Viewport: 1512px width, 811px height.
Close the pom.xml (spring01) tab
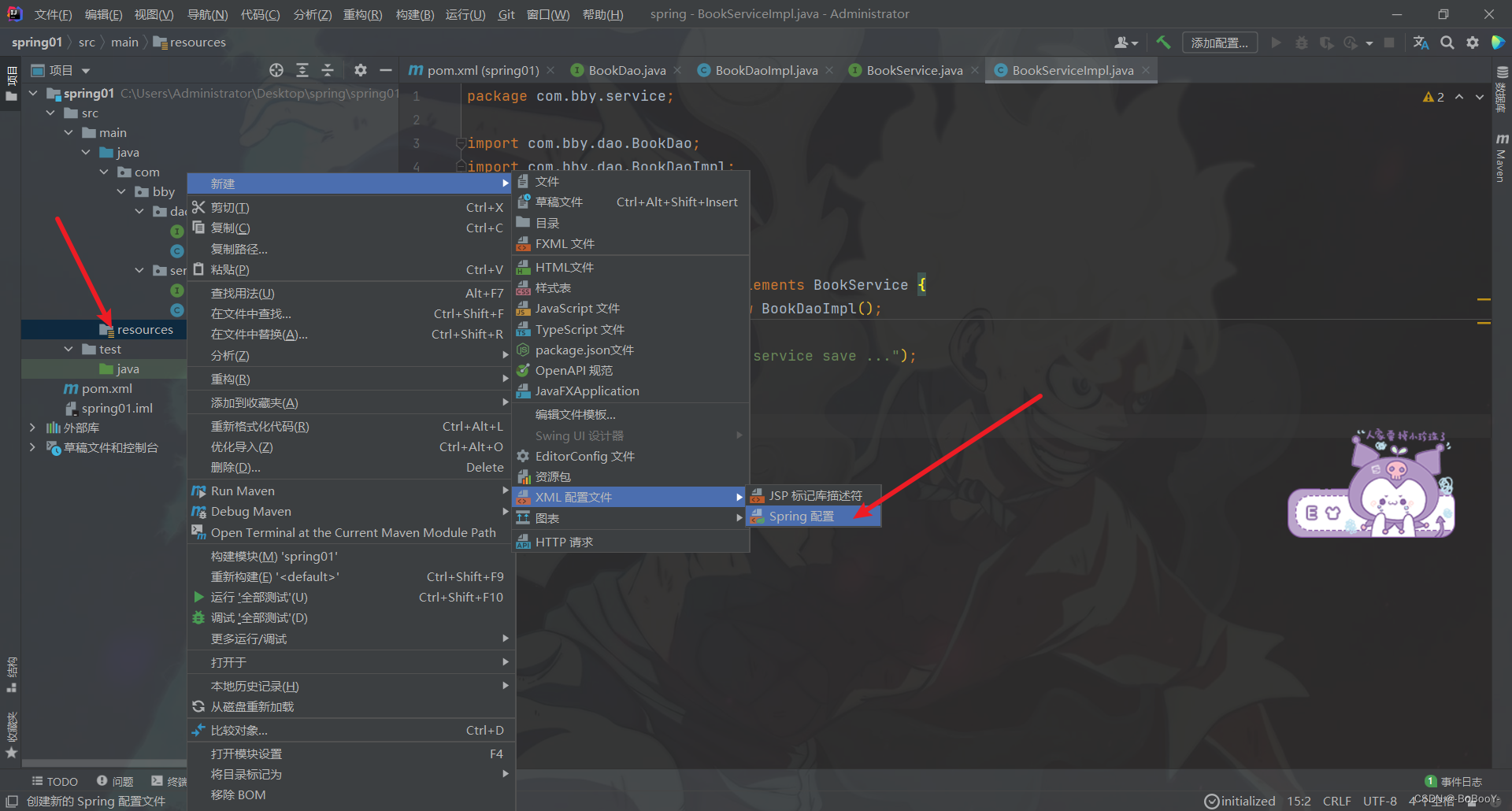click(550, 70)
